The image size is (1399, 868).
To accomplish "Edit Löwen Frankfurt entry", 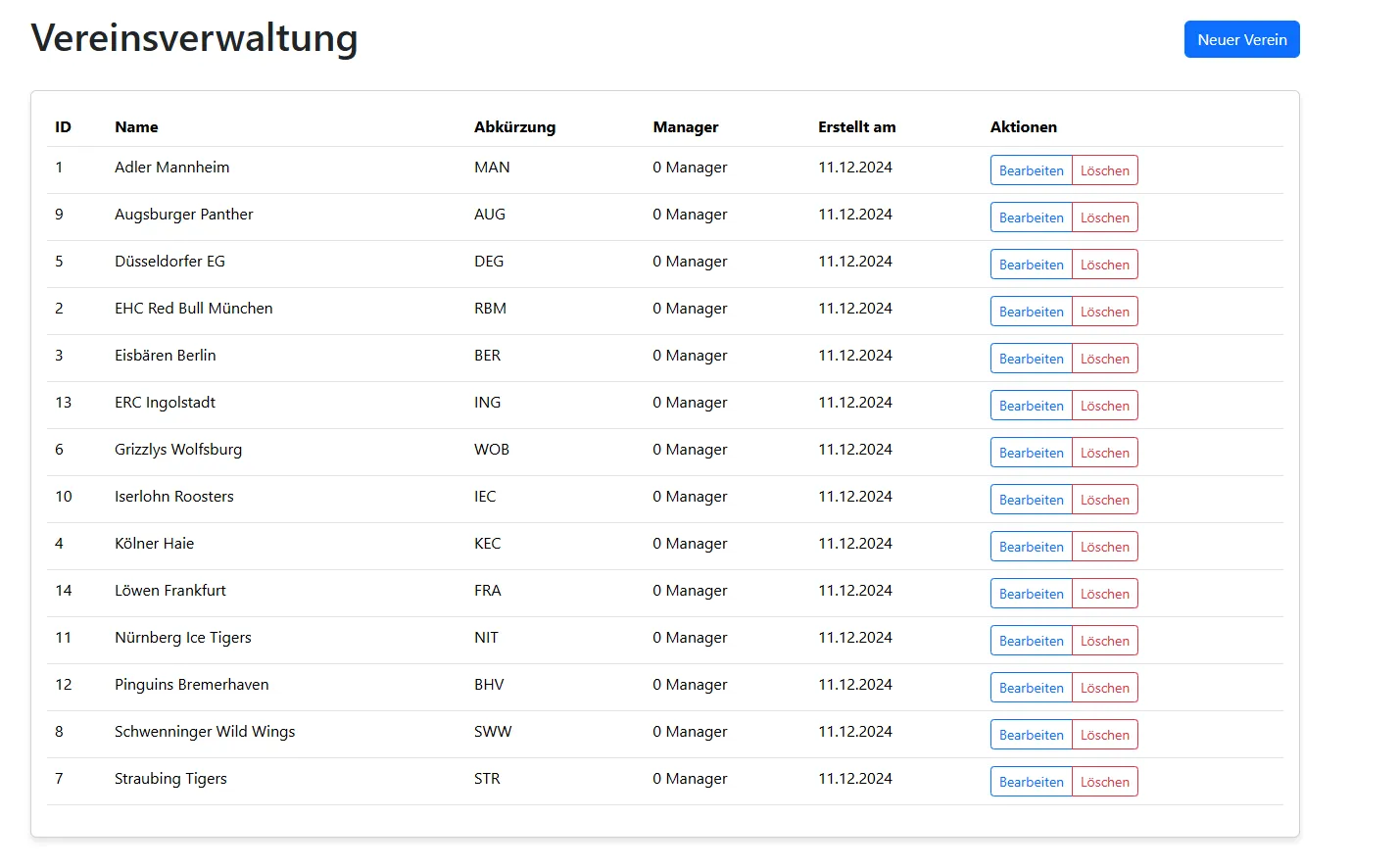I will pos(1031,594).
